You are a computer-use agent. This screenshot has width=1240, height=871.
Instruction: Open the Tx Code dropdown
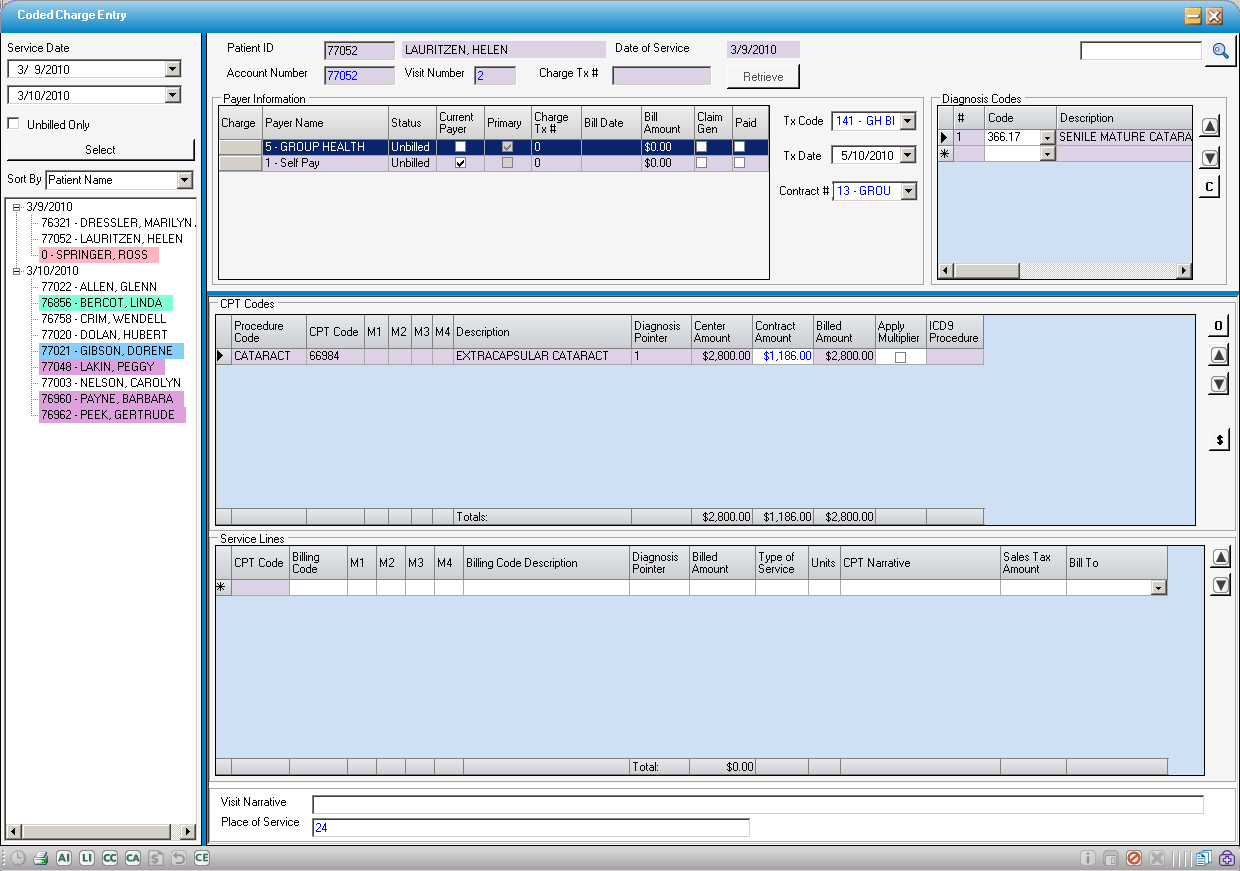tap(908, 121)
